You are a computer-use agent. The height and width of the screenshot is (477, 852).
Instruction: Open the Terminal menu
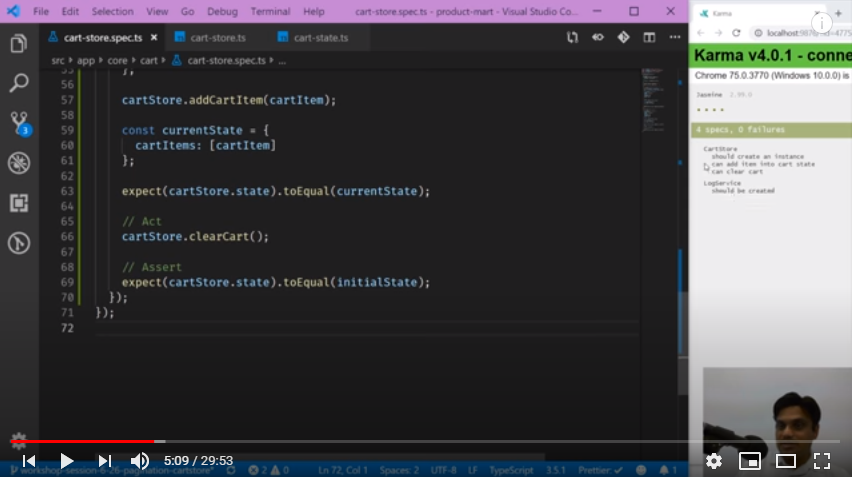[x=270, y=11]
